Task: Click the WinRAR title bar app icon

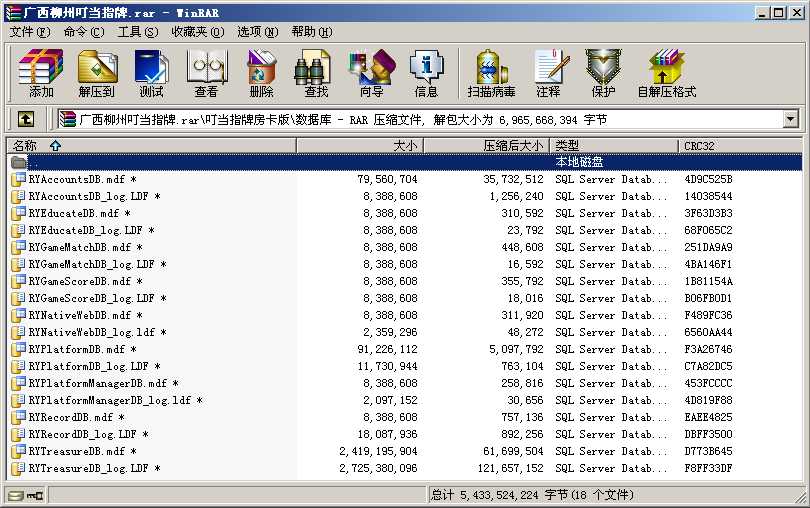Action: (13, 12)
